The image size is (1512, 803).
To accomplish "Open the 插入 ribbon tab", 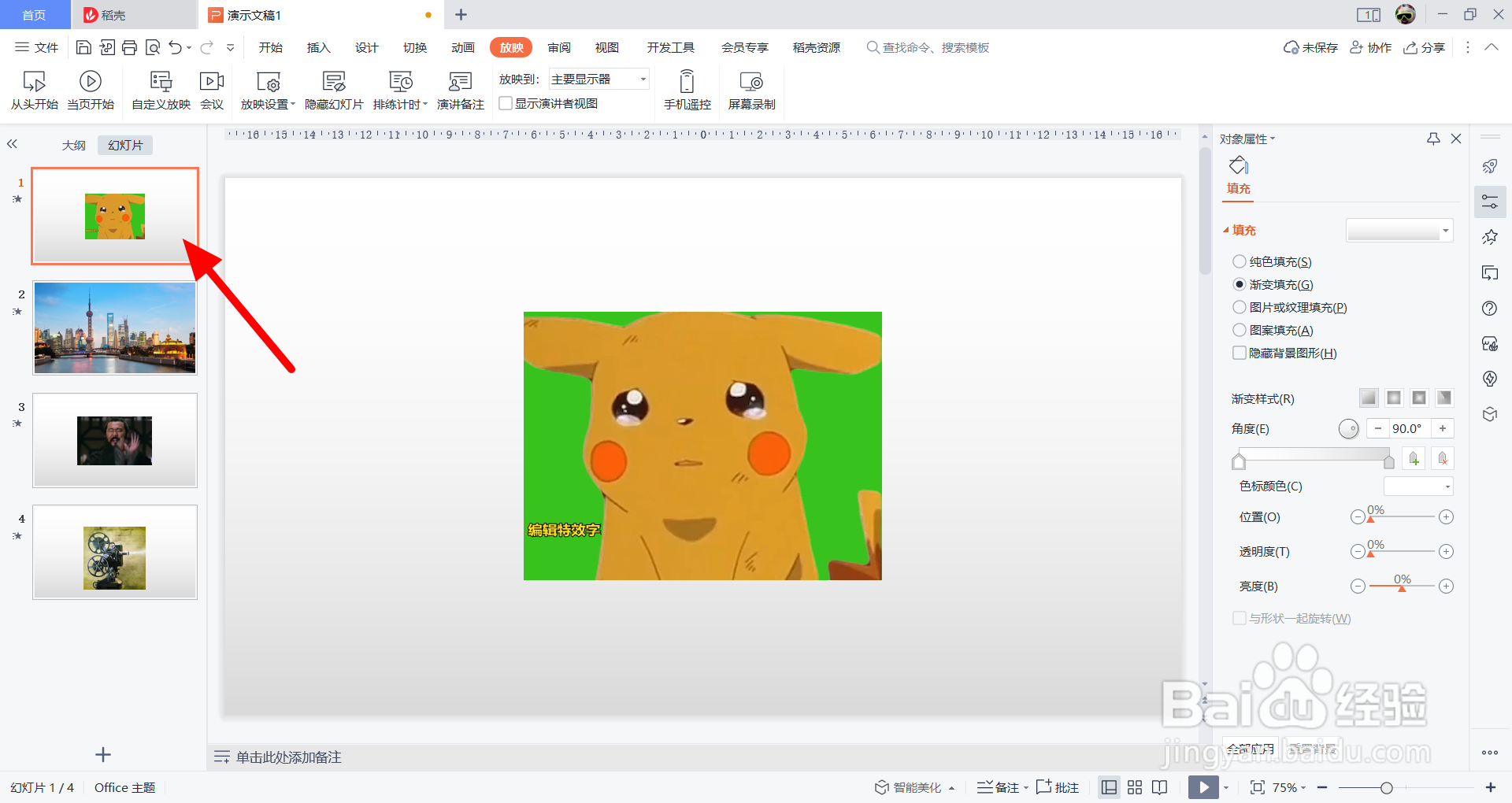I will (x=318, y=47).
